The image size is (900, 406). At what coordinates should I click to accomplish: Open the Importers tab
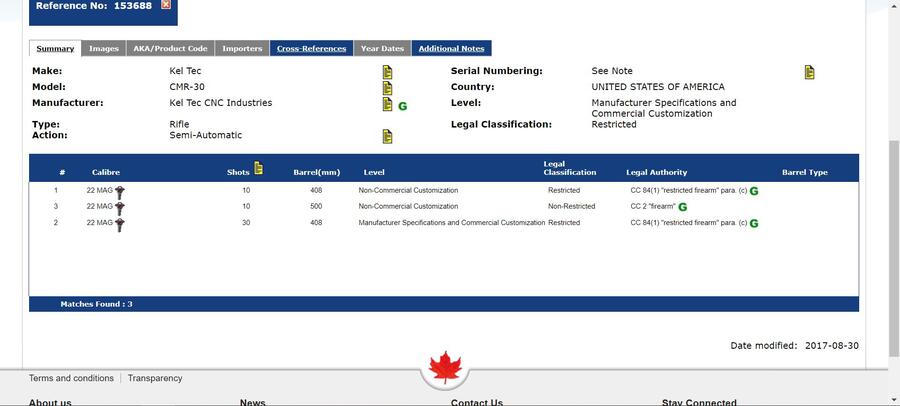coord(242,48)
